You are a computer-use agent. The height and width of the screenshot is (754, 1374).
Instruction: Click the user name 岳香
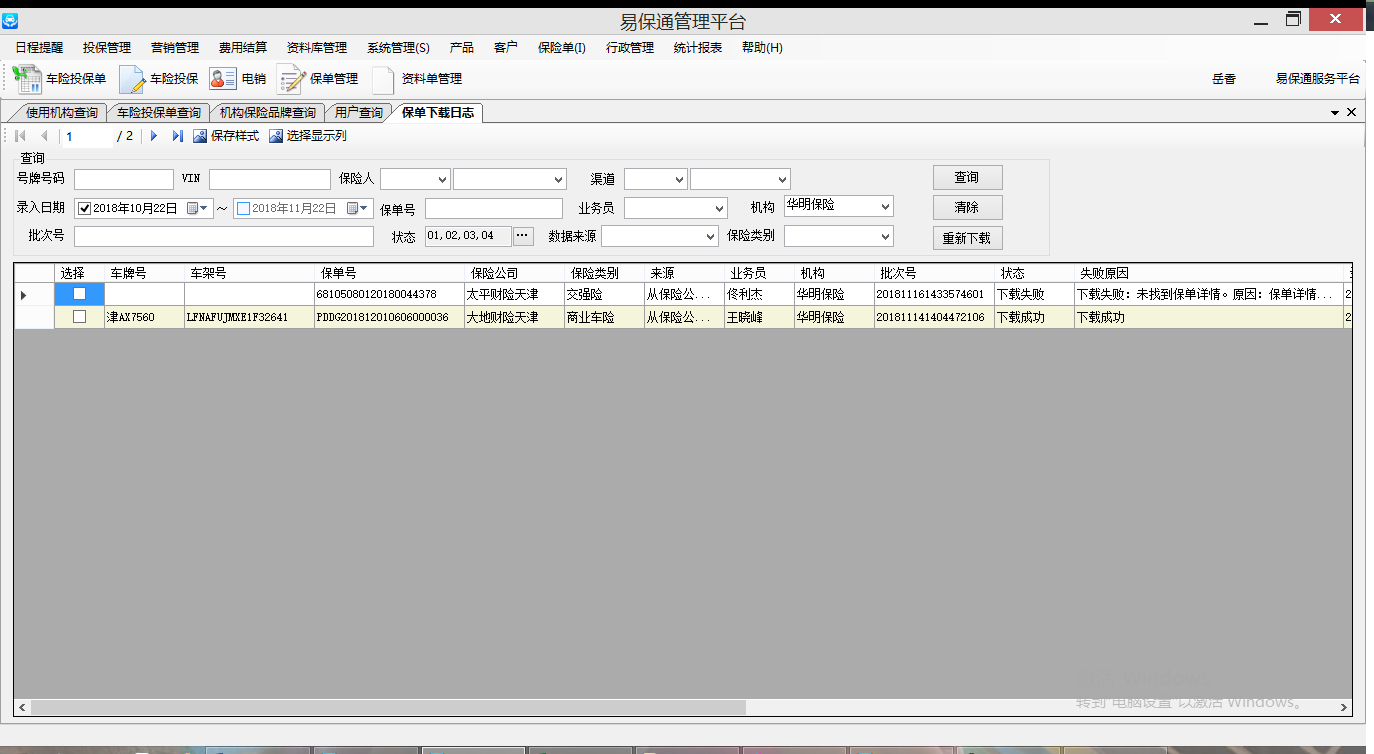[1224, 78]
